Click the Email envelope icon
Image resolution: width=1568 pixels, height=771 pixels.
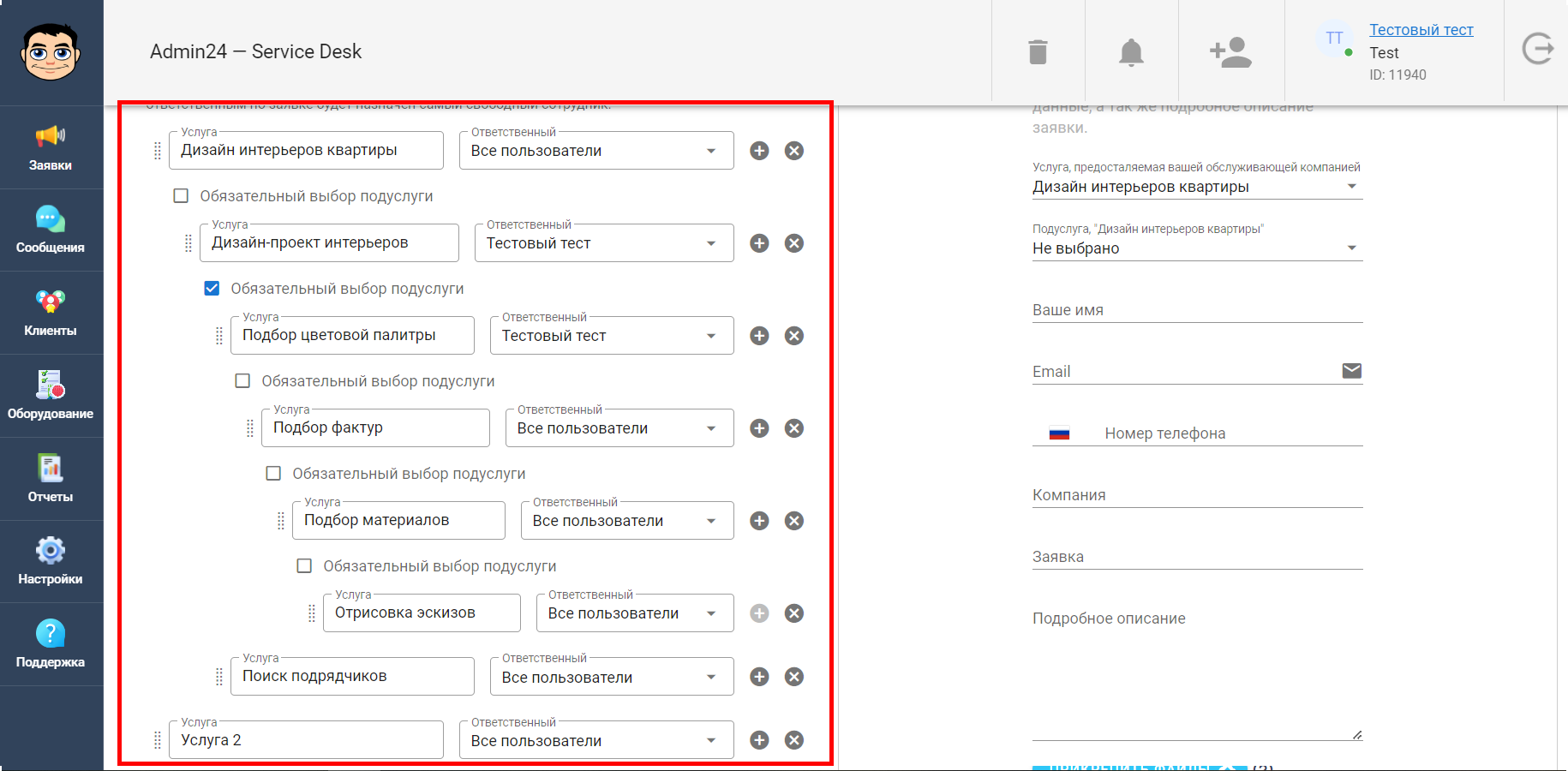coord(1351,370)
